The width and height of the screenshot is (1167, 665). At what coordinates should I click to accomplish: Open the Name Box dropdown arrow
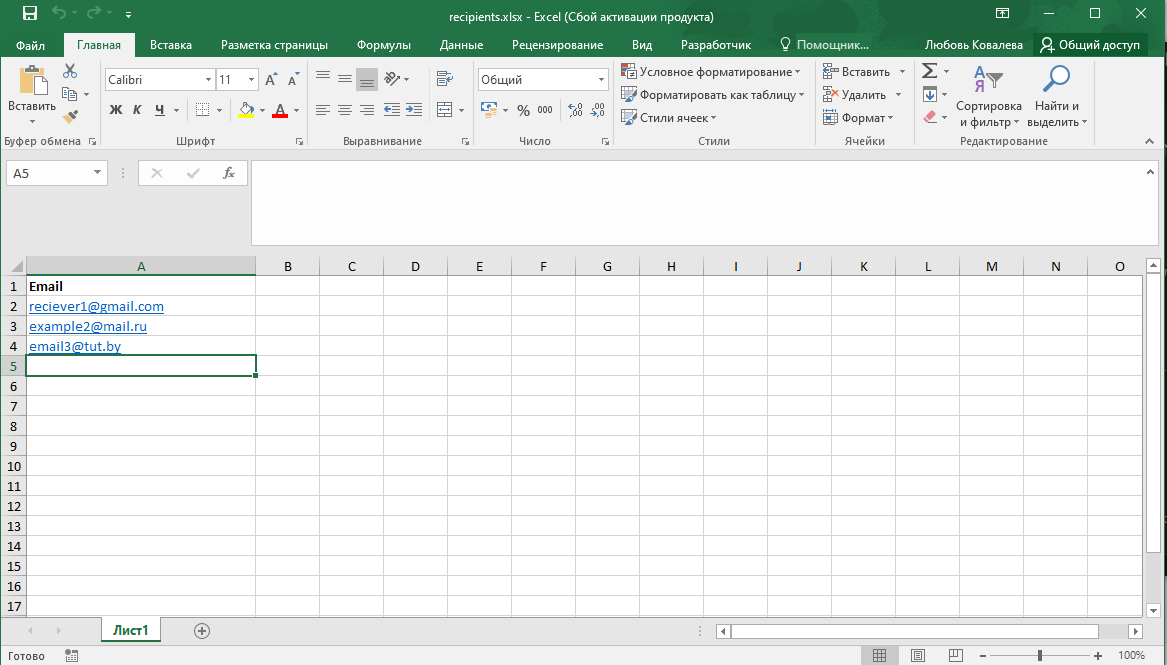(97, 173)
